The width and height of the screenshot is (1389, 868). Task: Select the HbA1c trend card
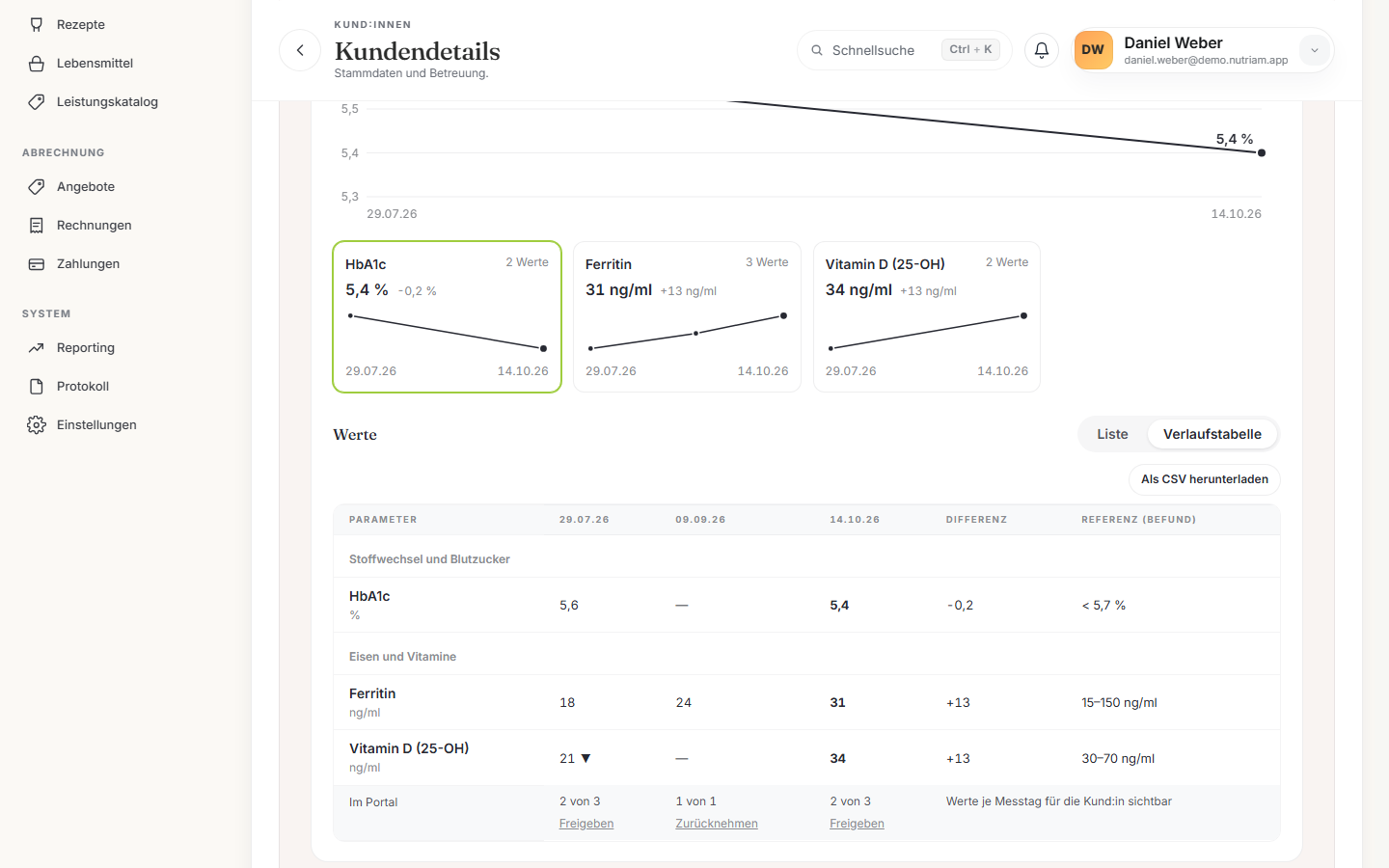click(448, 316)
